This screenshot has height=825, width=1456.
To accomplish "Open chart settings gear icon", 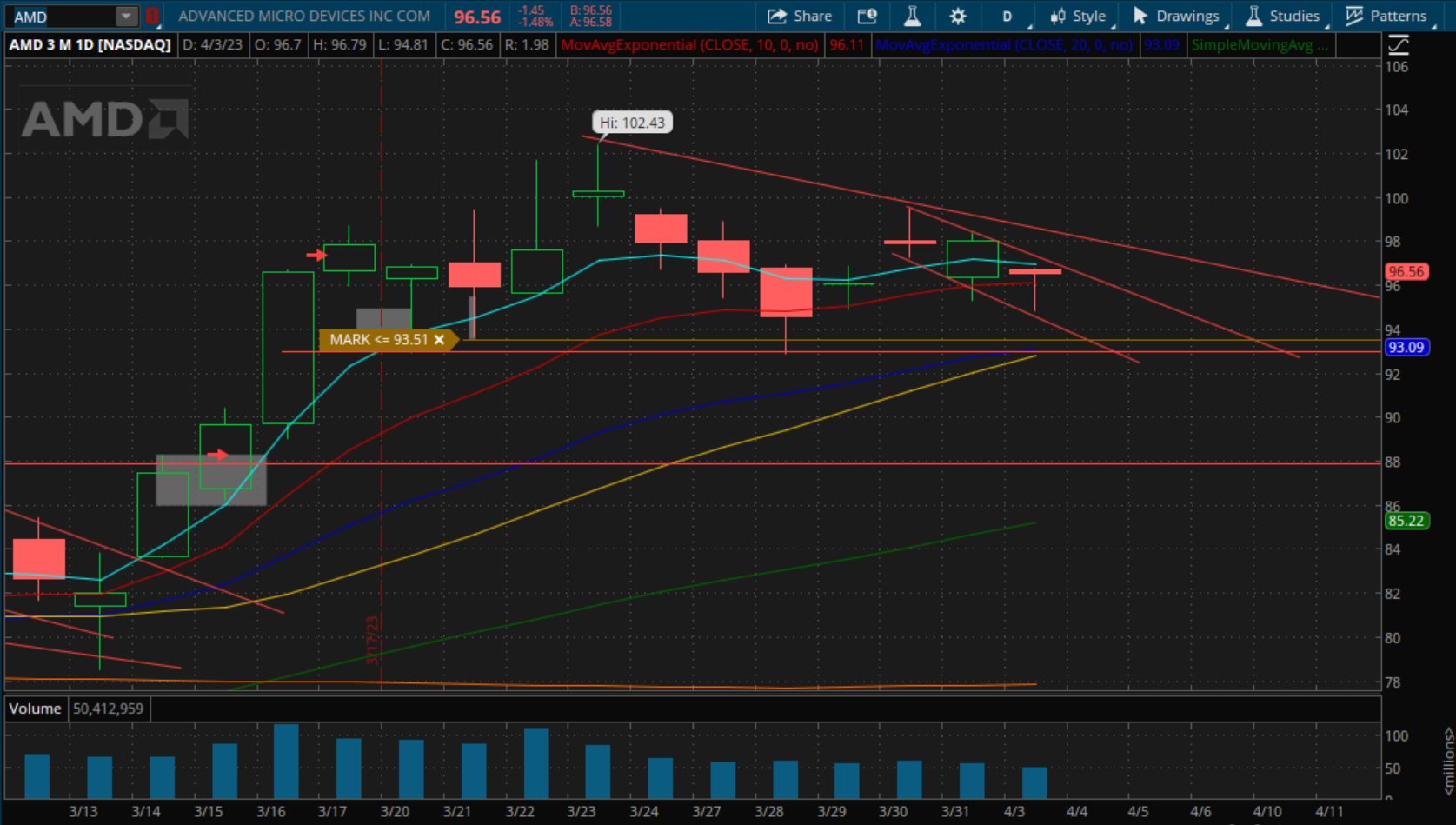I will point(957,16).
